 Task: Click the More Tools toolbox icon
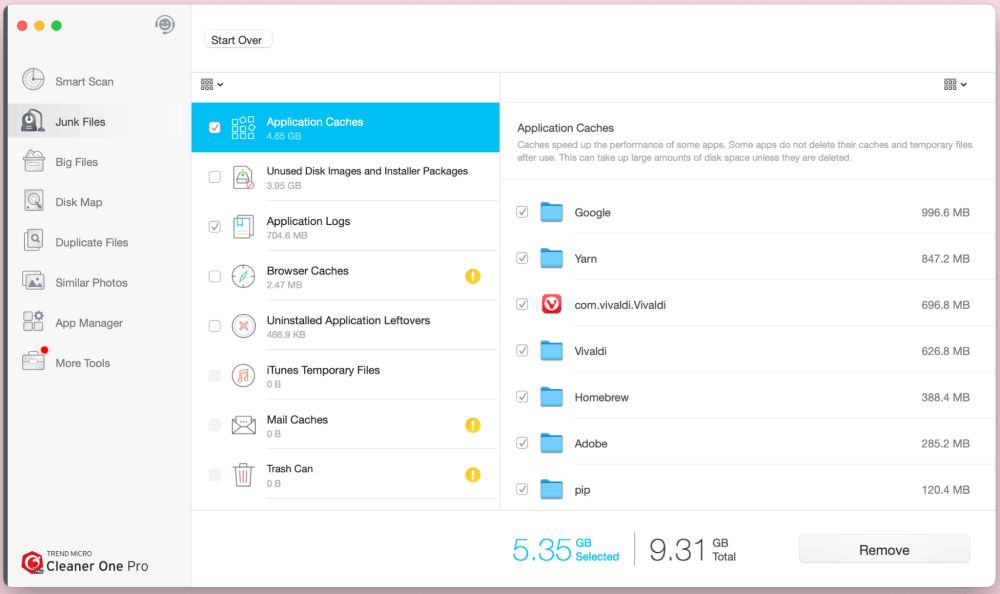point(33,361)
